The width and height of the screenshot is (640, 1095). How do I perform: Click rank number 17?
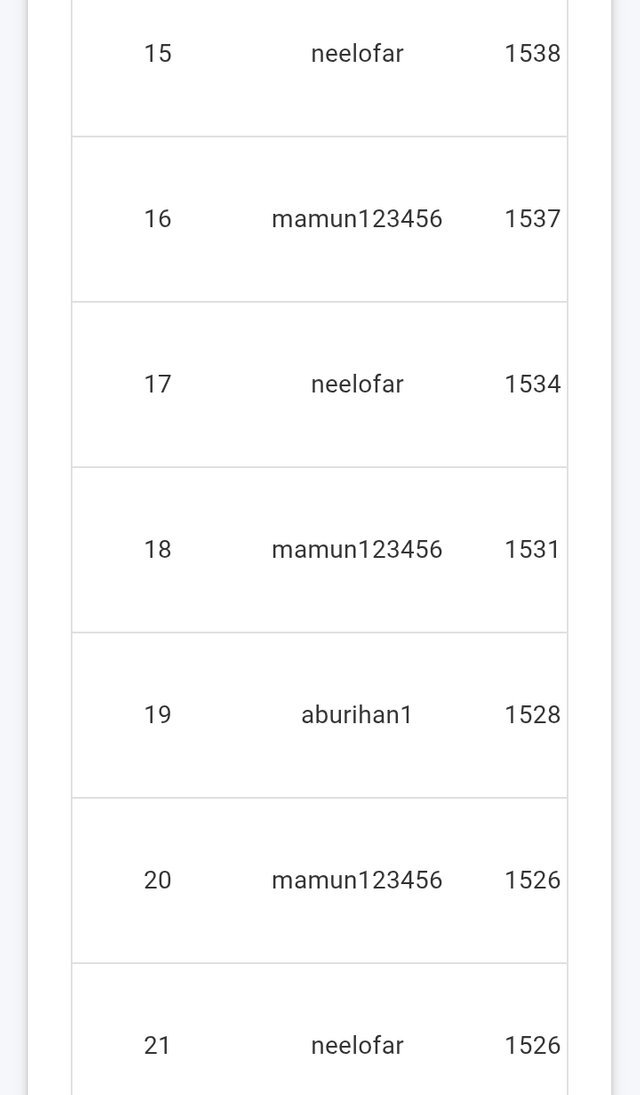click(157, 385)
